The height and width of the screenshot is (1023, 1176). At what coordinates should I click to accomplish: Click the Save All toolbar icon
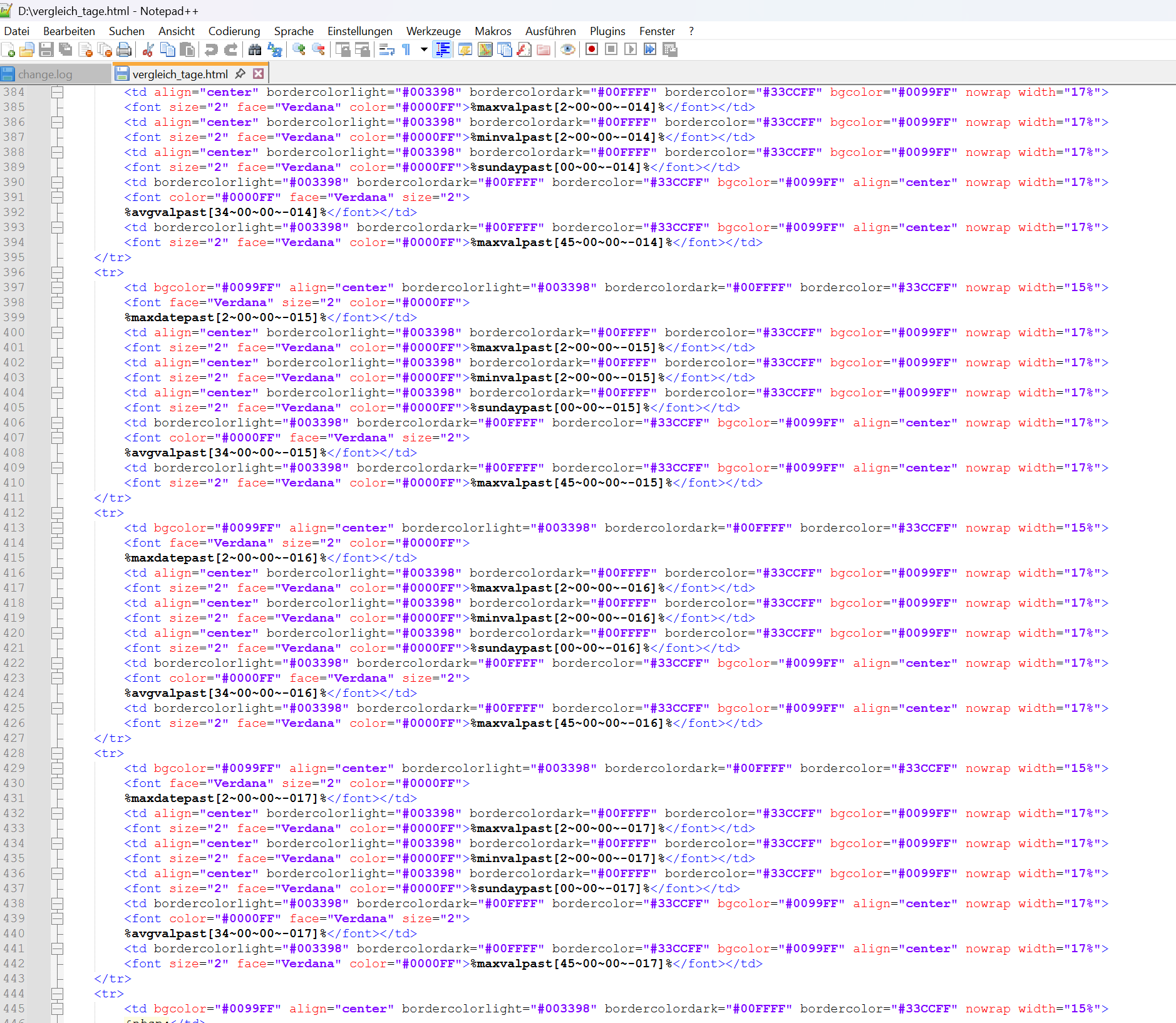[66, 49]
